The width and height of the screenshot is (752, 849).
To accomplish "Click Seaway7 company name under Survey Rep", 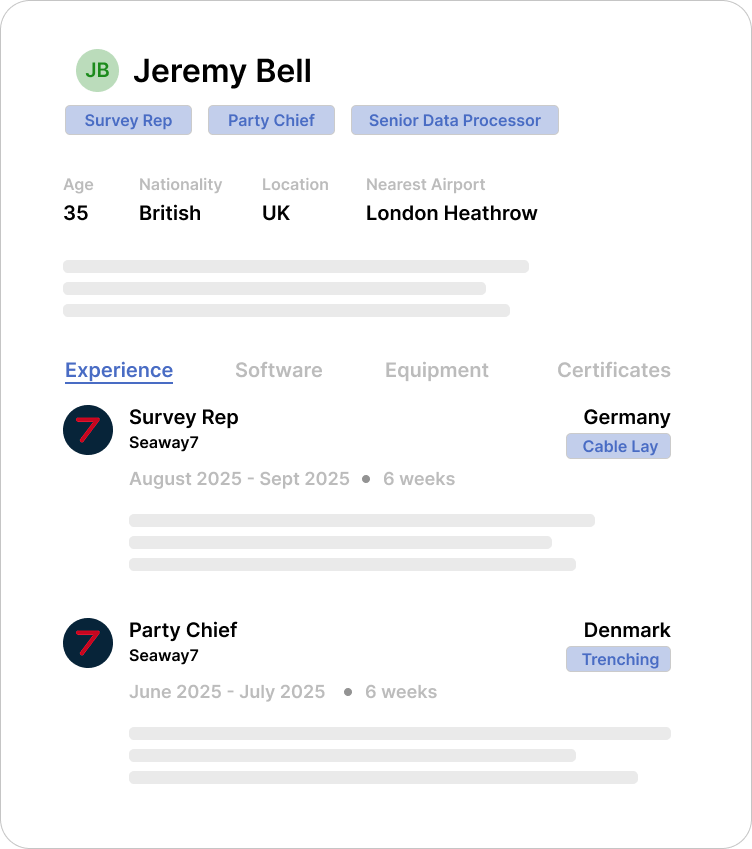I will [164, 442].
